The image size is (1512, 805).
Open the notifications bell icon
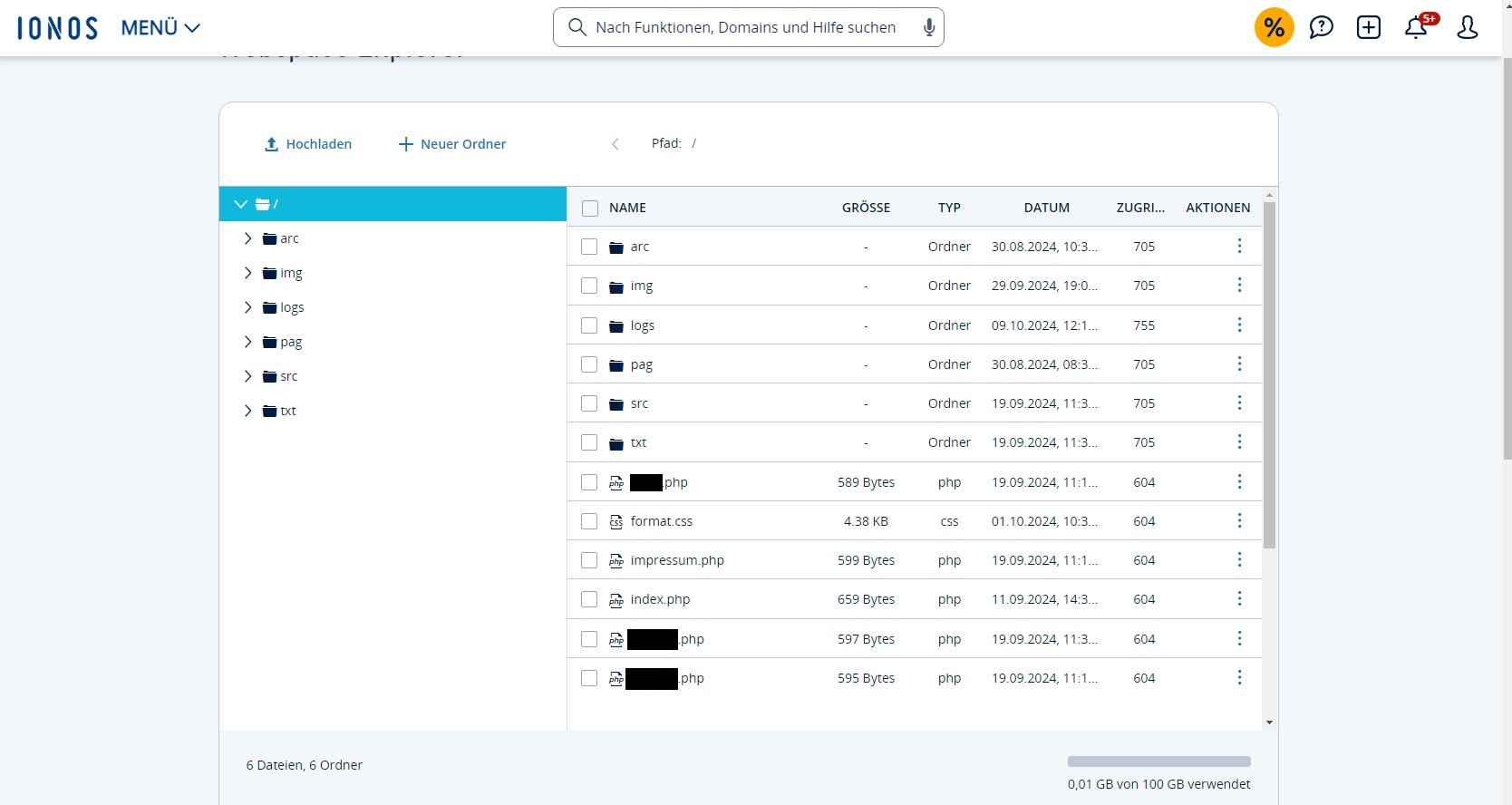tap(1418, 26)
